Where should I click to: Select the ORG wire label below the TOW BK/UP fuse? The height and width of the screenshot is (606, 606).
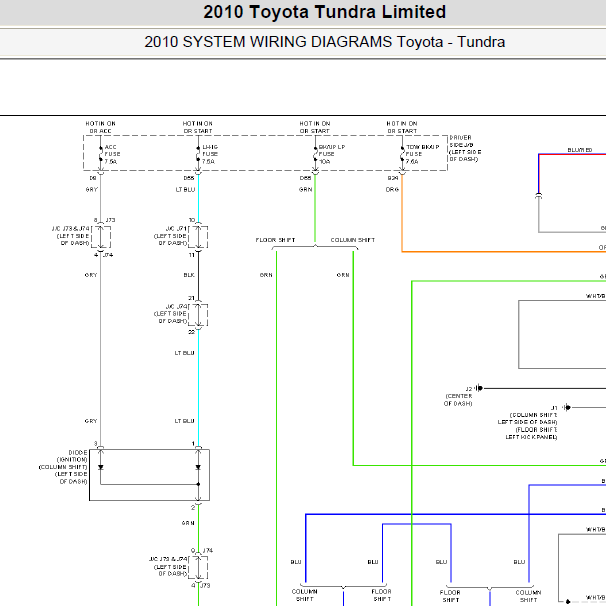392,189
